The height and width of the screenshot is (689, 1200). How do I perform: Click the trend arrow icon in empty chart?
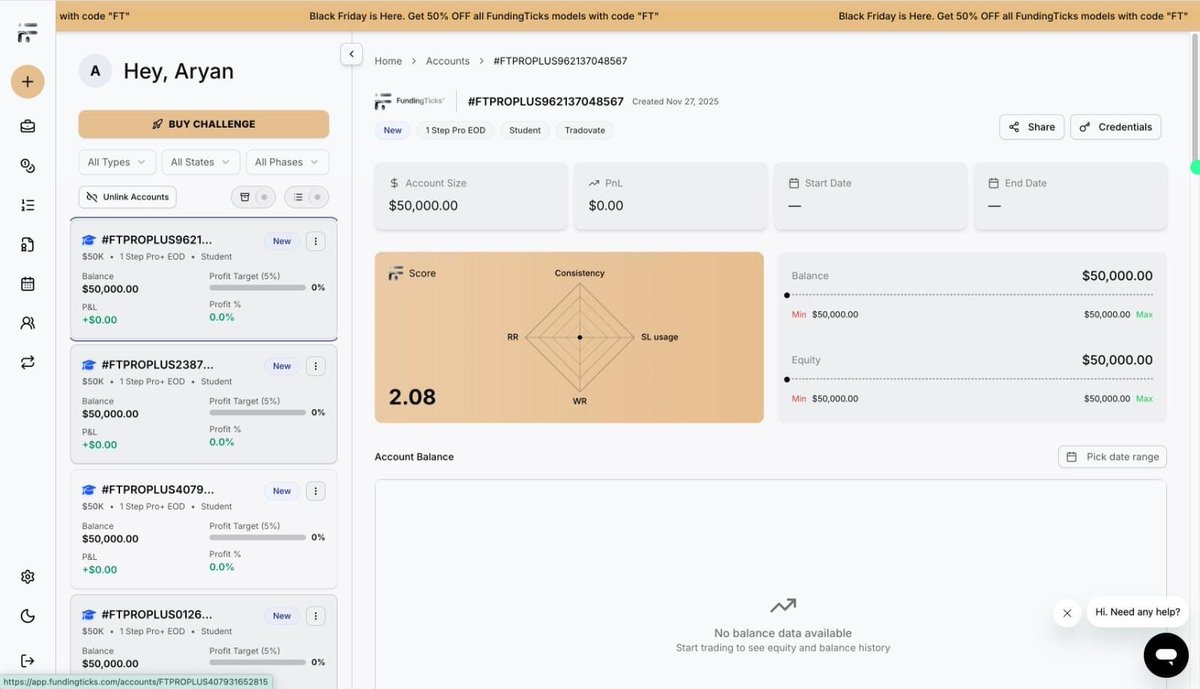coord(783,605)
